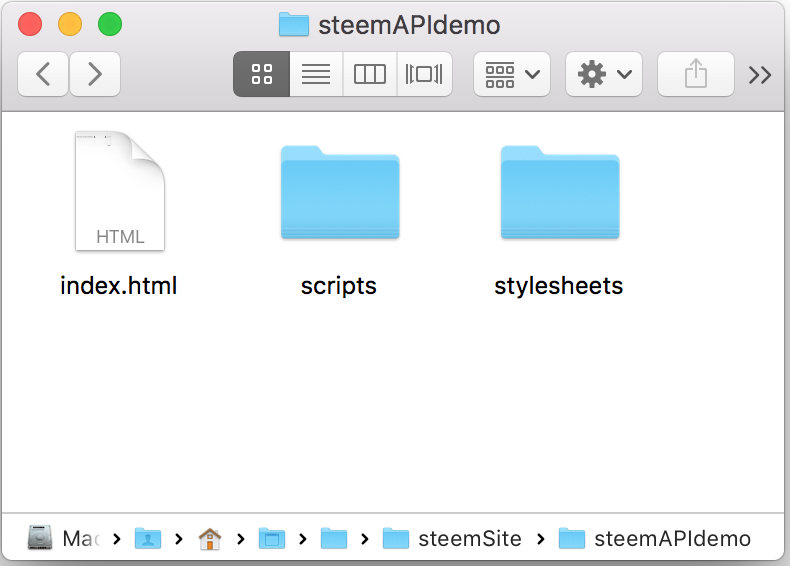The image size is (790, 566).
Task: Go forward with the right arrow button
Action: point(95,74)
